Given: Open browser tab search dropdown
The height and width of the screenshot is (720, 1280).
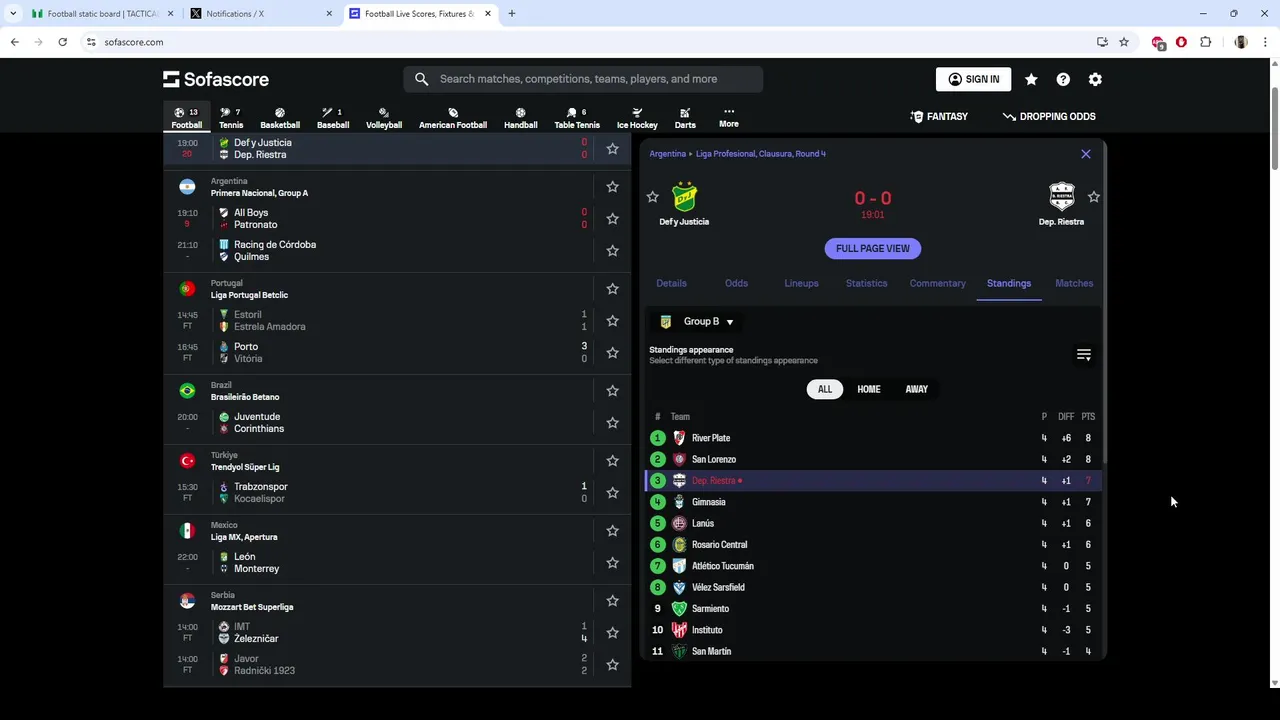Looking at the screenshot, I should (x=13, y=14).
